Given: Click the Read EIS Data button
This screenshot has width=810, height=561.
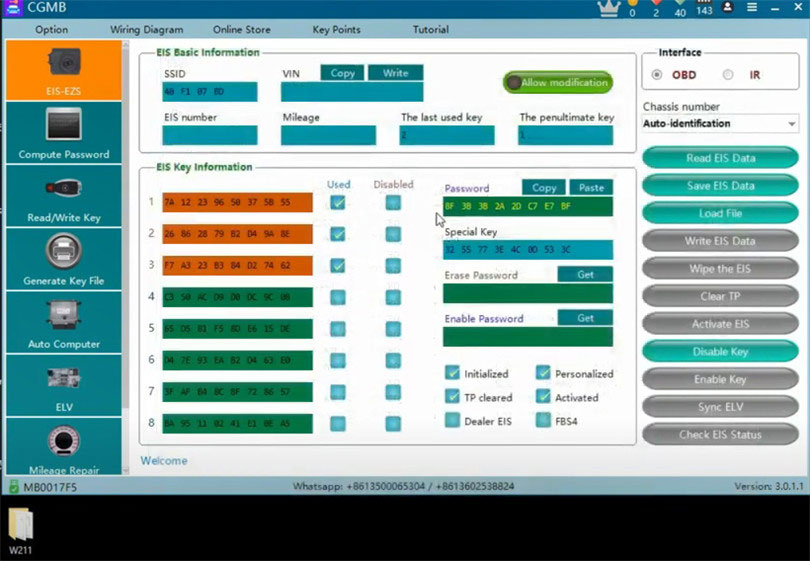Looking at the screenshot, I should click(720, 158).
